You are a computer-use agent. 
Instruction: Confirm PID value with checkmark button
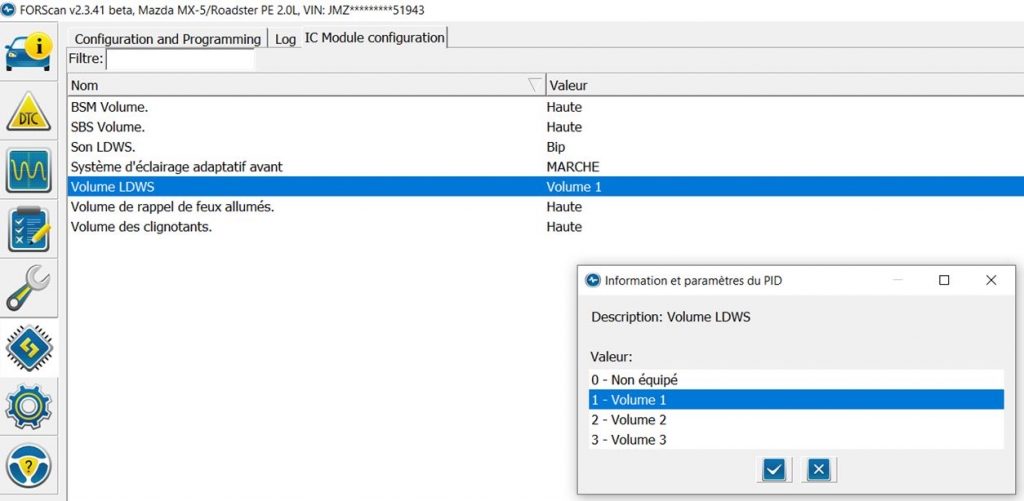click(774, 469)
